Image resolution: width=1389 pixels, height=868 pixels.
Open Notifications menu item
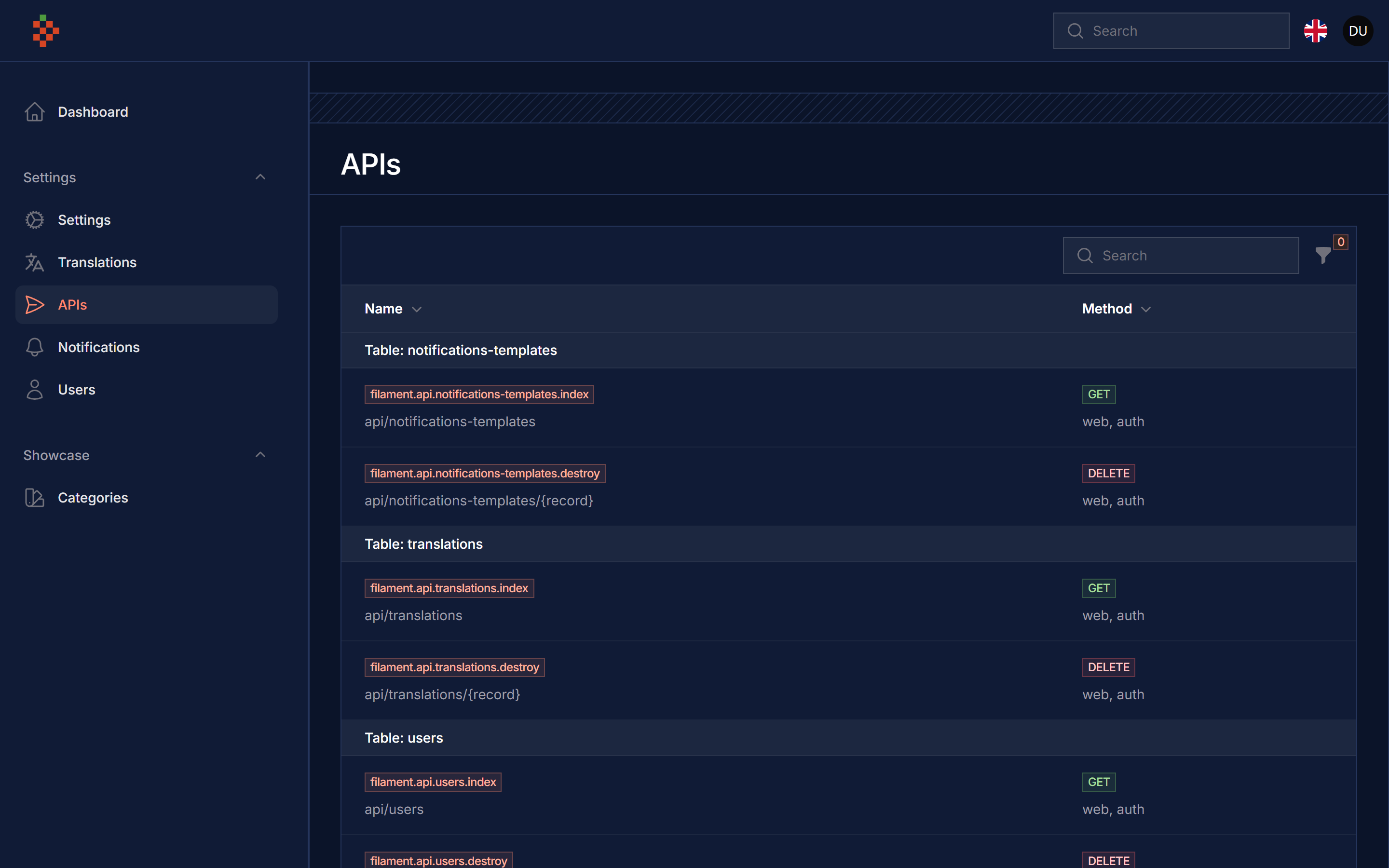(x=146, y=347)
